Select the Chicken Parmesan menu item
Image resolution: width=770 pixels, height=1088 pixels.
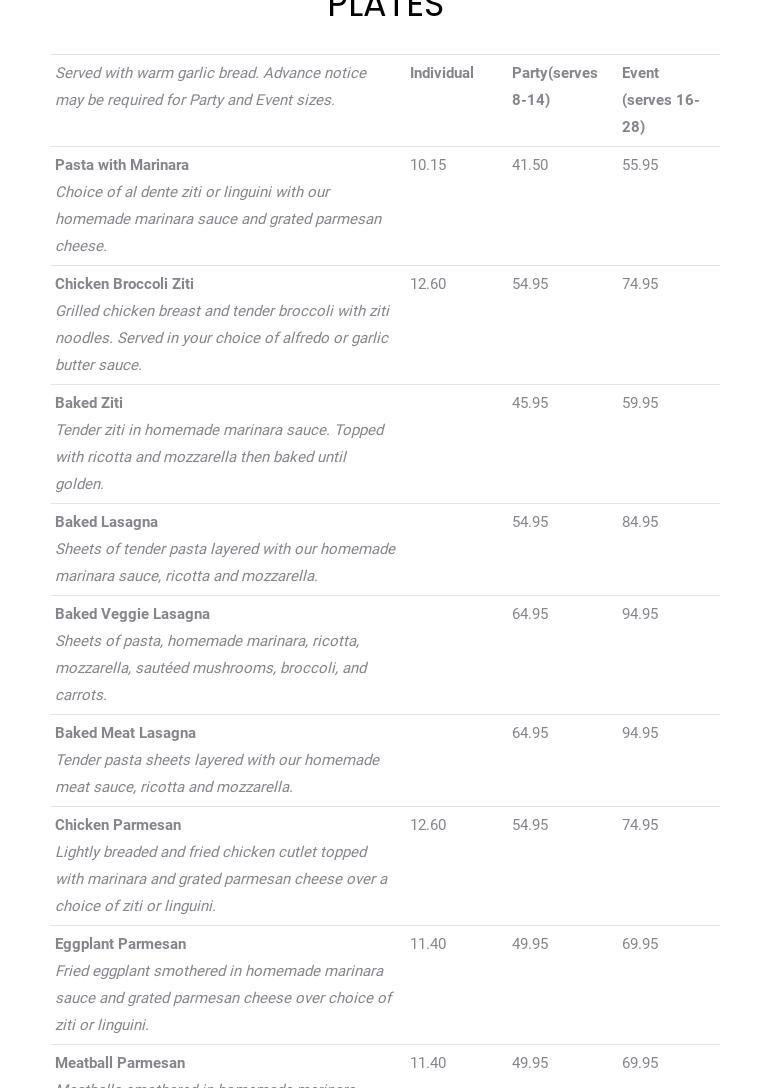(118, 825)
